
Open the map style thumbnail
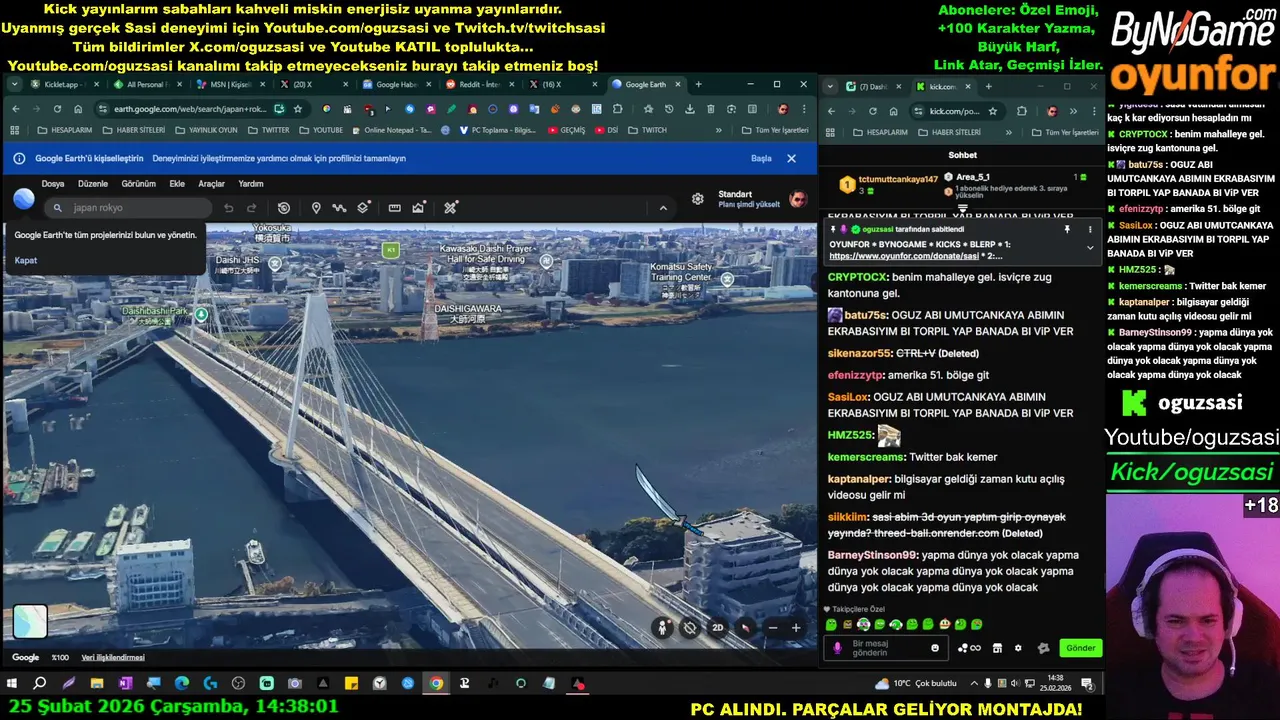coord(30,622)
